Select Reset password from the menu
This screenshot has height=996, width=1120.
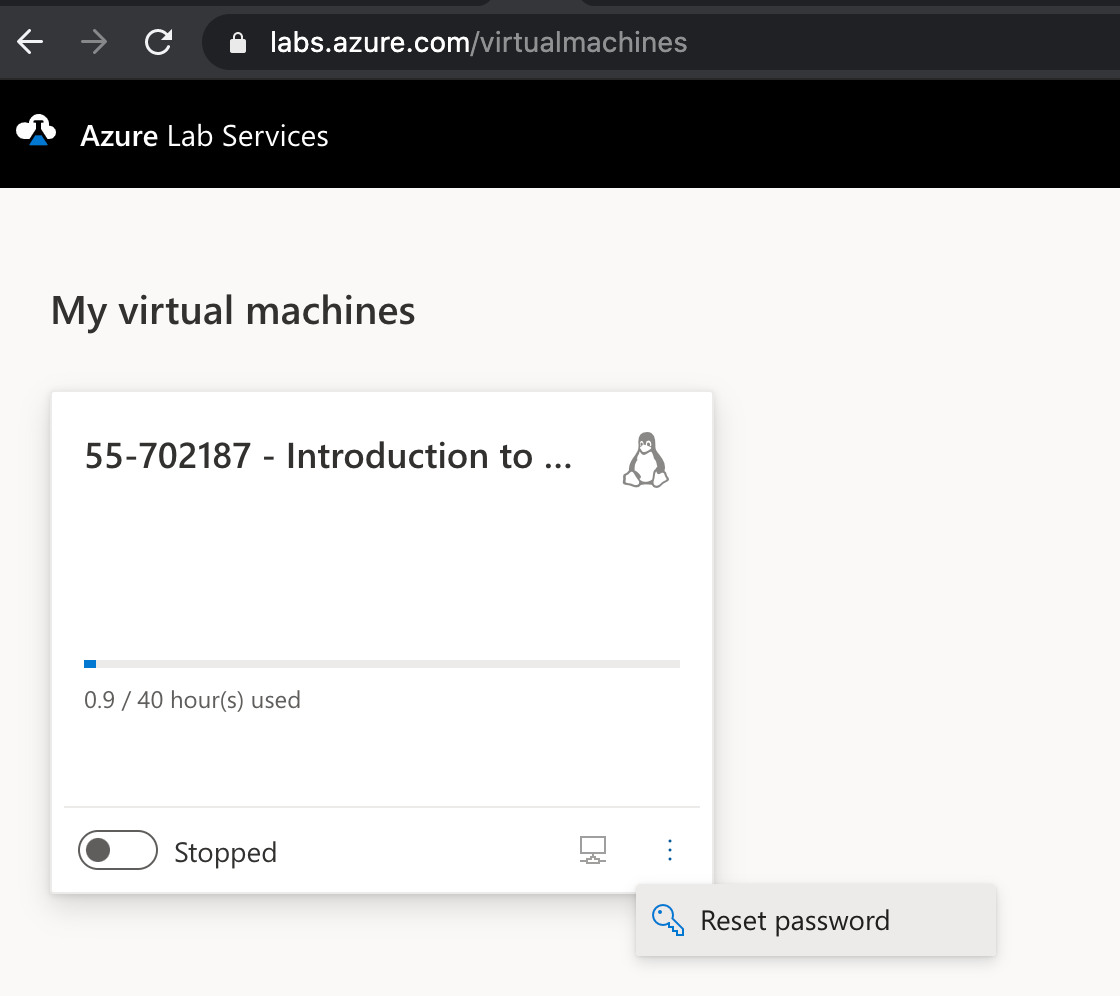click(795, 919)
